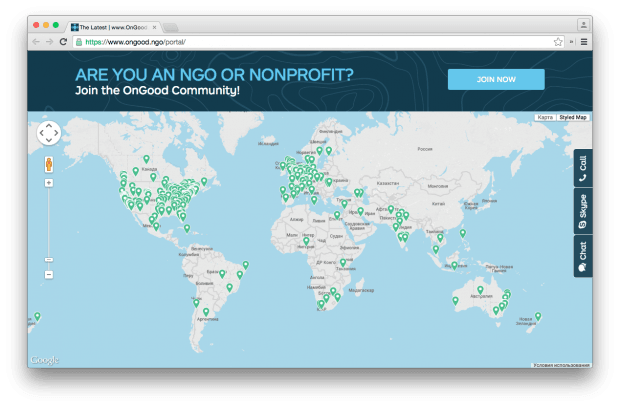Viewport: 620px width, 407px height.
Task: Select The Latest browser tab
Action: (x=112, y=27)
